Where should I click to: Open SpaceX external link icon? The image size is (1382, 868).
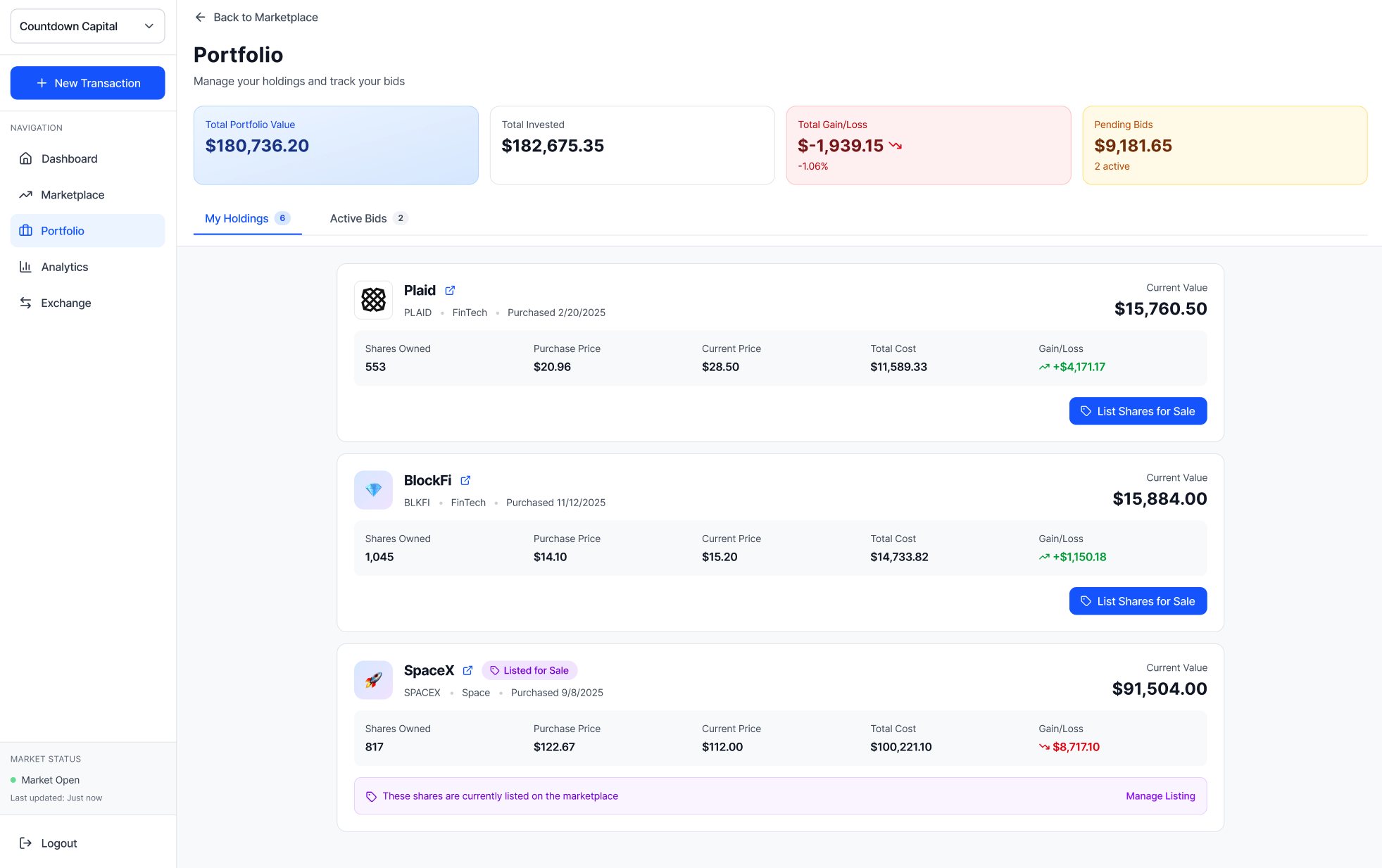pyautogui.click(x=467, y=671)
